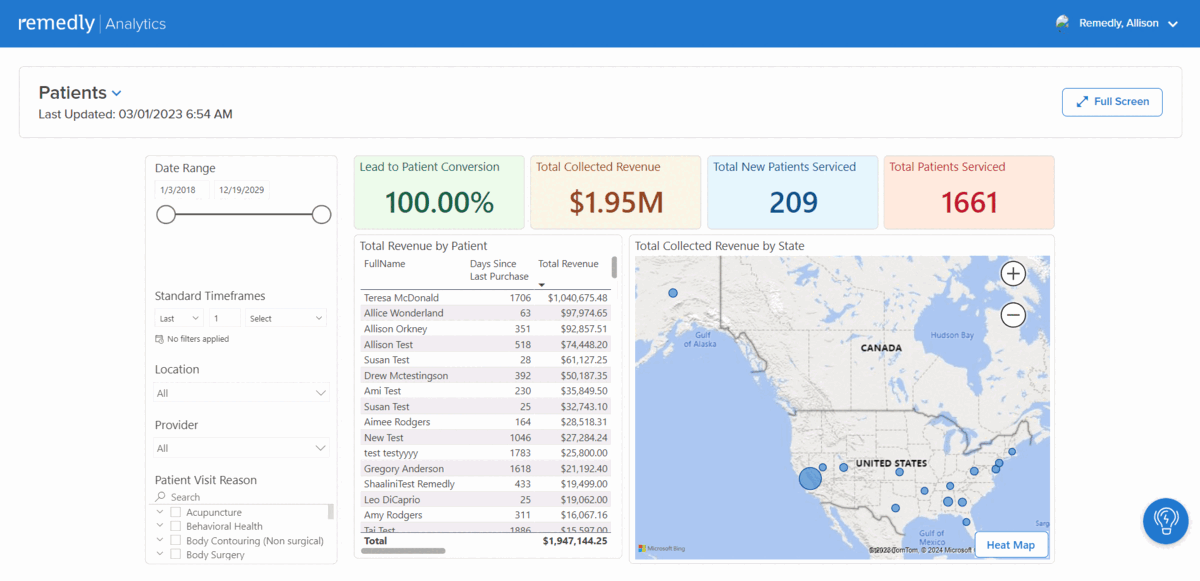Click the search magnifier in Patient Visit Reason
Viewport: 1200px width, 581px height.
click(x=160, y=497)
